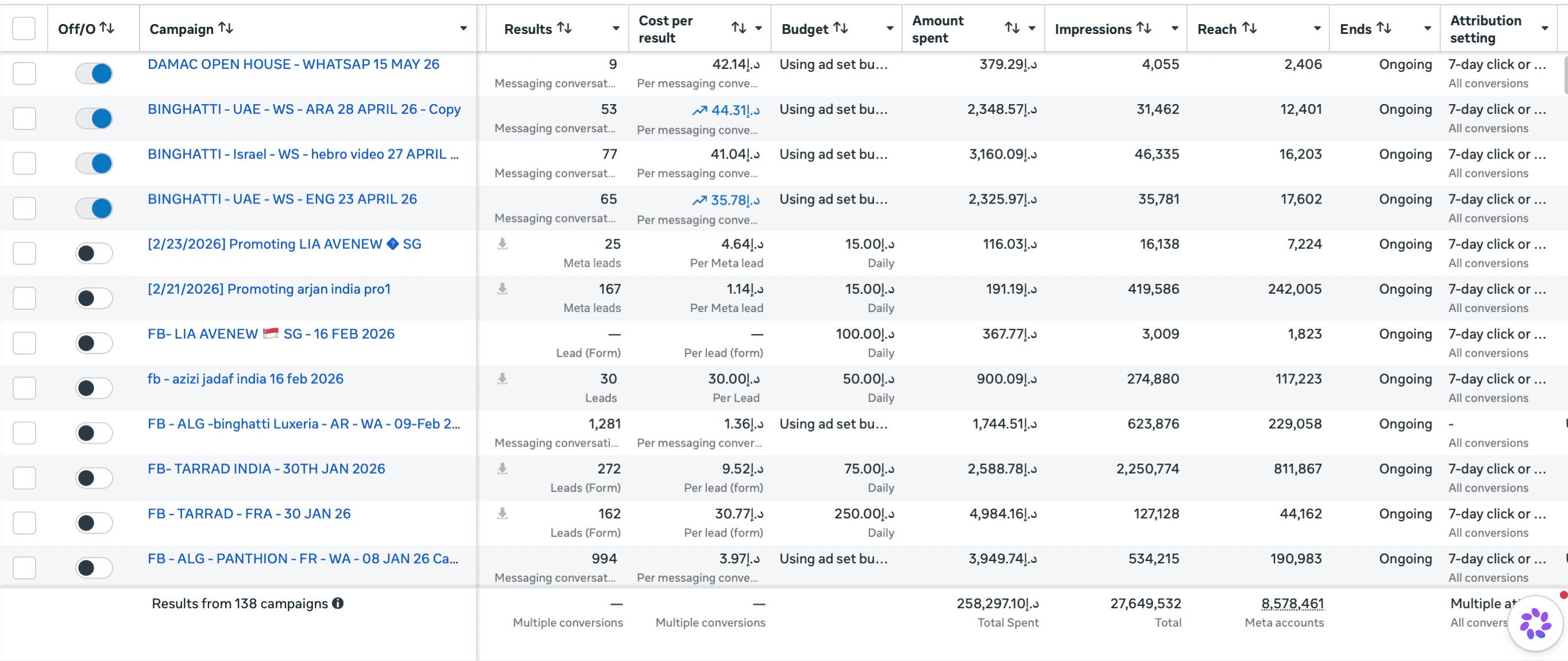Open FB- LIA AVENEW SG 16 FEB campaign
Screen dimensions: 1568x661
[271, 334]
